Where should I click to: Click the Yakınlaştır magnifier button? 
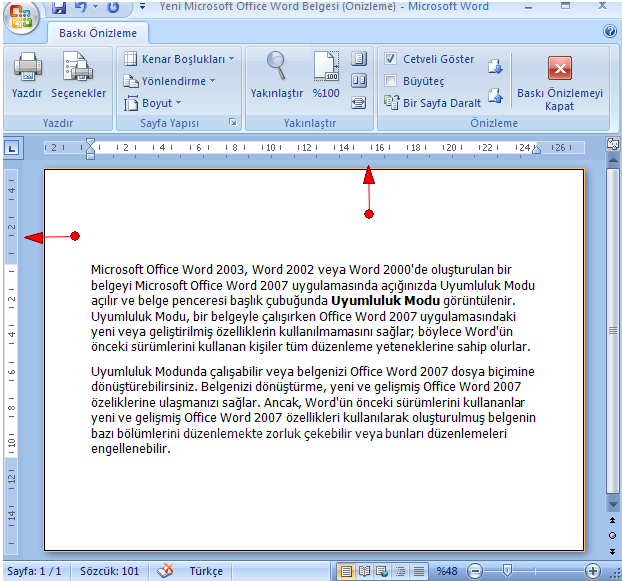[276, 76]
